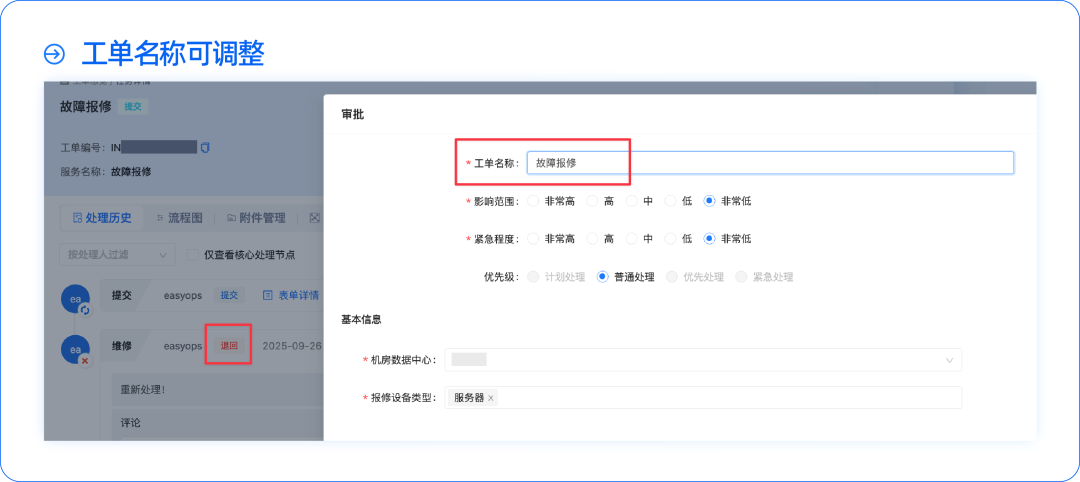Click the arrow icon beside the page title
Viewport: 1080px width, 482px height.
point(54,54)
